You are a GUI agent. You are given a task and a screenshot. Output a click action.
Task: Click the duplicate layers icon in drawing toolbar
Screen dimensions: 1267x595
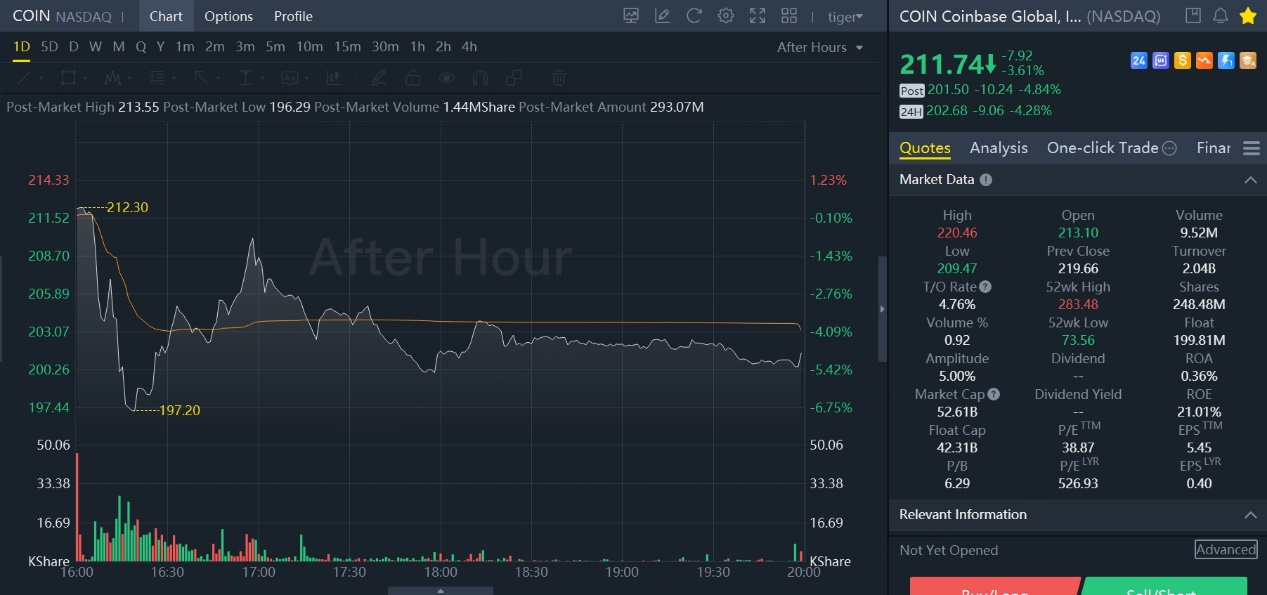514,77
